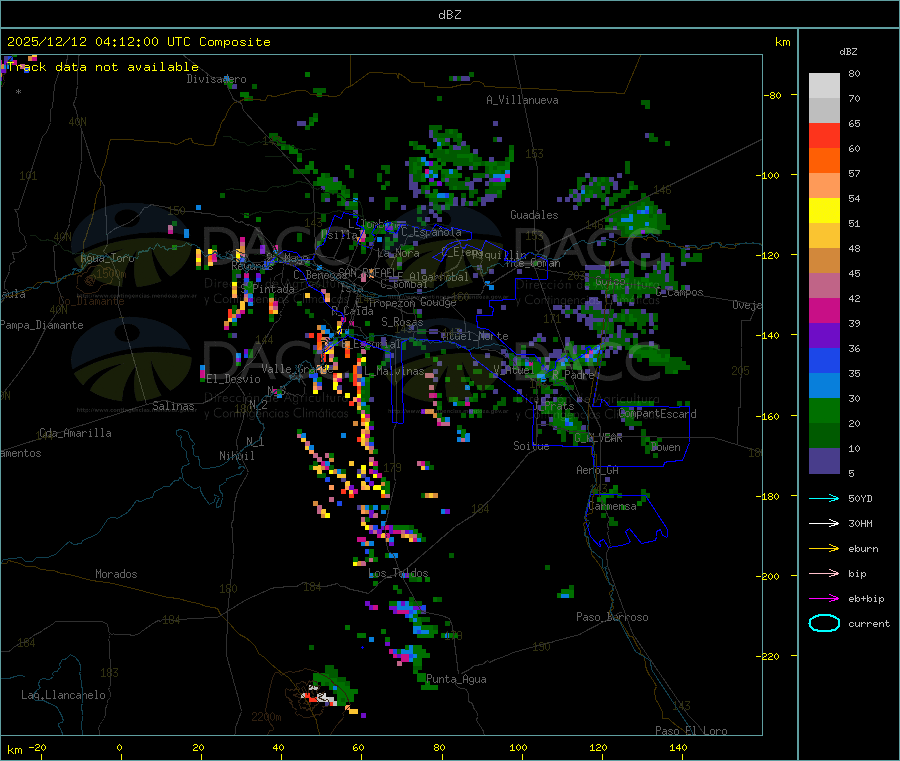The height and width of the screenshot is (761, 900).
Task: Click the legend value '57'
Action: [x=854, y=173]
